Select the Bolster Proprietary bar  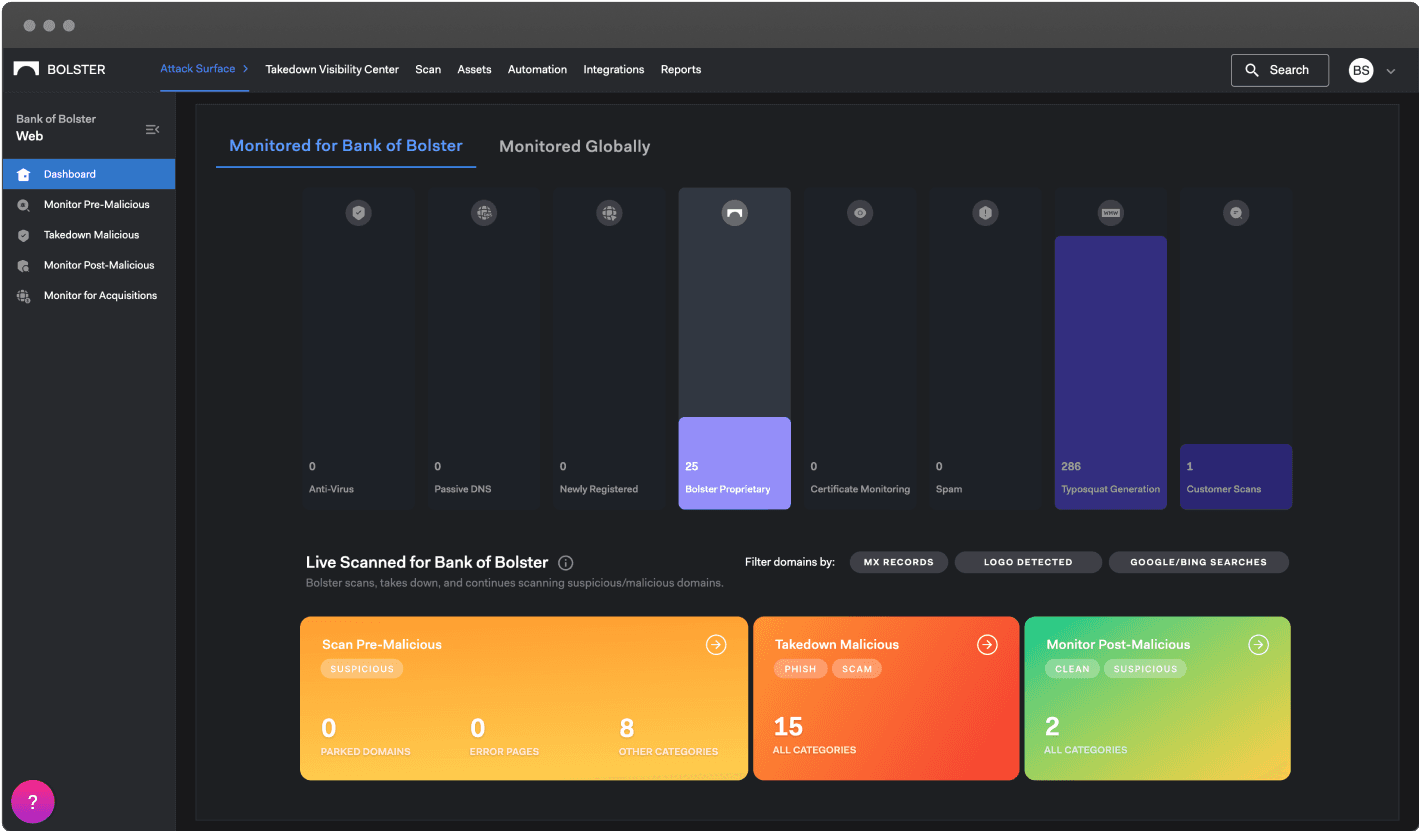click(735, 463)
